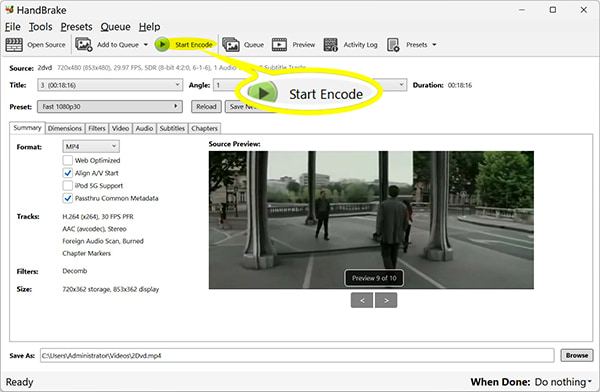The height and width of the screenshot is (392, 600).
Task: Open the Angle dropdown
Action: pos(226,85)
